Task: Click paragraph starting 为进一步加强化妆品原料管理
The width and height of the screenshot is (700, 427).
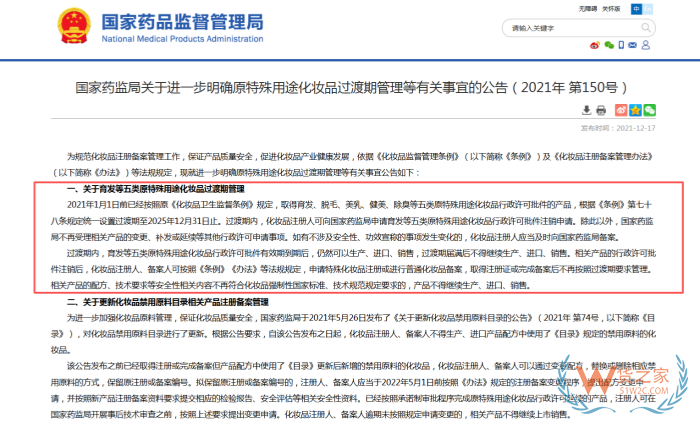Action: (353, 334)
